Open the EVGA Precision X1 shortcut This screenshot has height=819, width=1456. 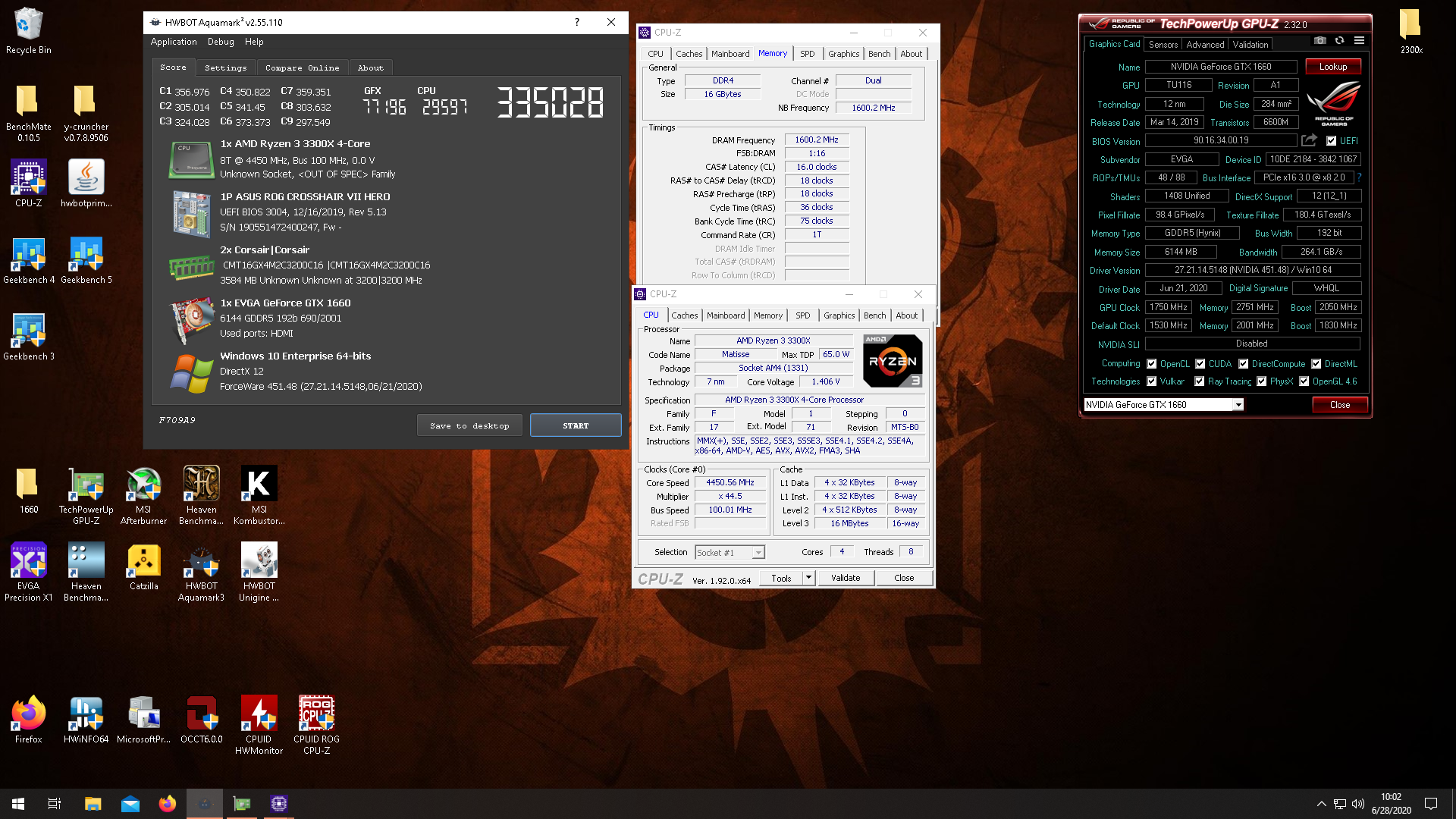pos(28,572)
